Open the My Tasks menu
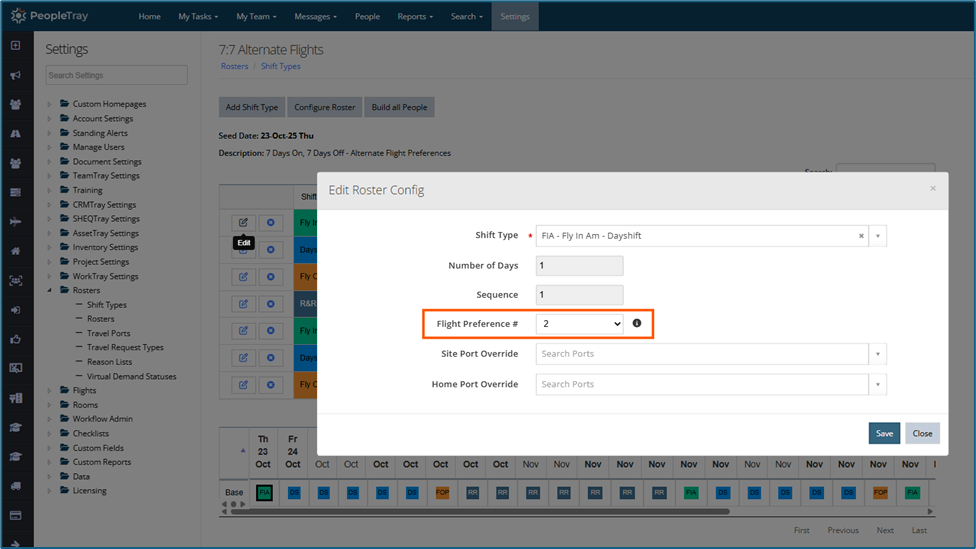This screenshot has width=976, height=549. tap(198, 16)
